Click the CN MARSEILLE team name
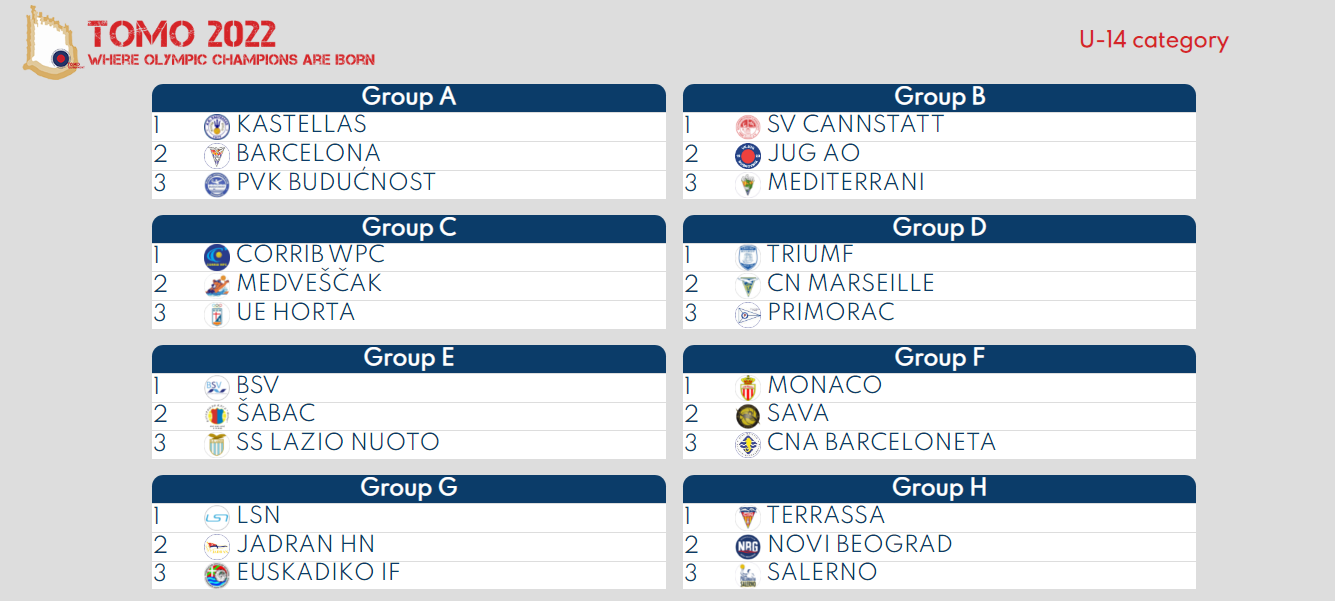 pyautogui.click(x=850, y=284)
